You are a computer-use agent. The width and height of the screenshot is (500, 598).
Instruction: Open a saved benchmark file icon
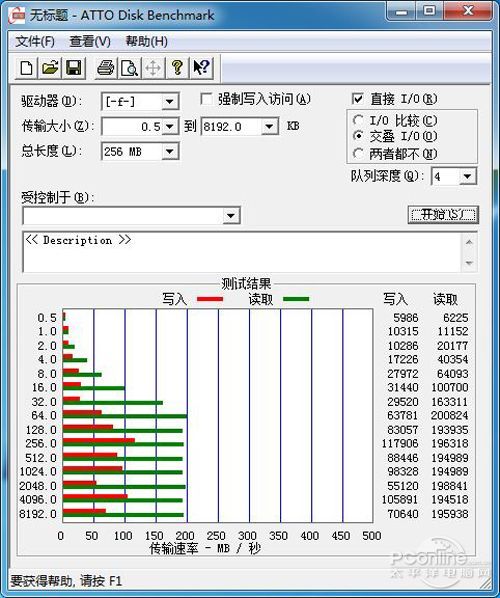(50, 68)
